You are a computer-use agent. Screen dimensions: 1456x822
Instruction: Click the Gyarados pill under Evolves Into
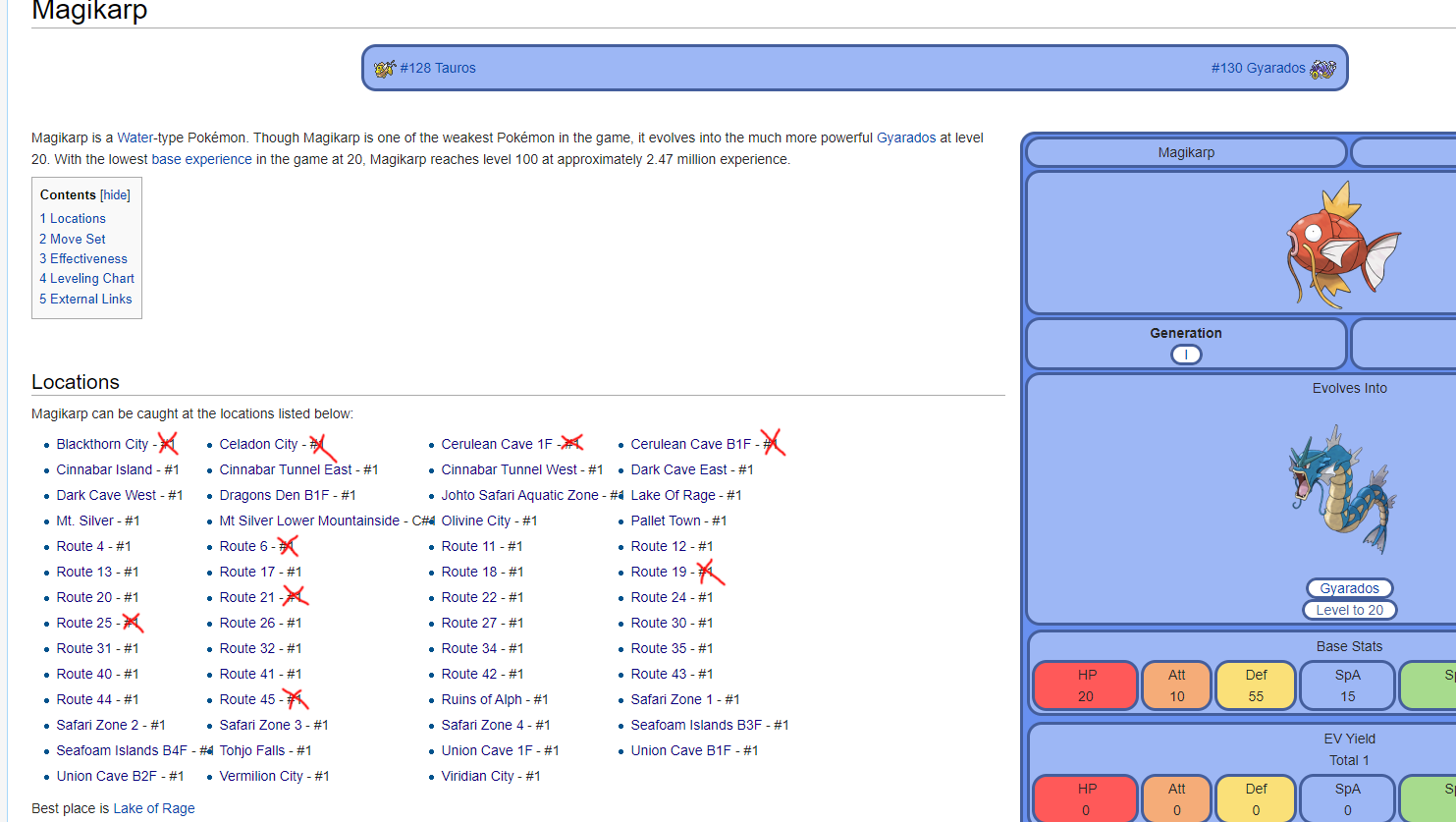[1350, 588]
